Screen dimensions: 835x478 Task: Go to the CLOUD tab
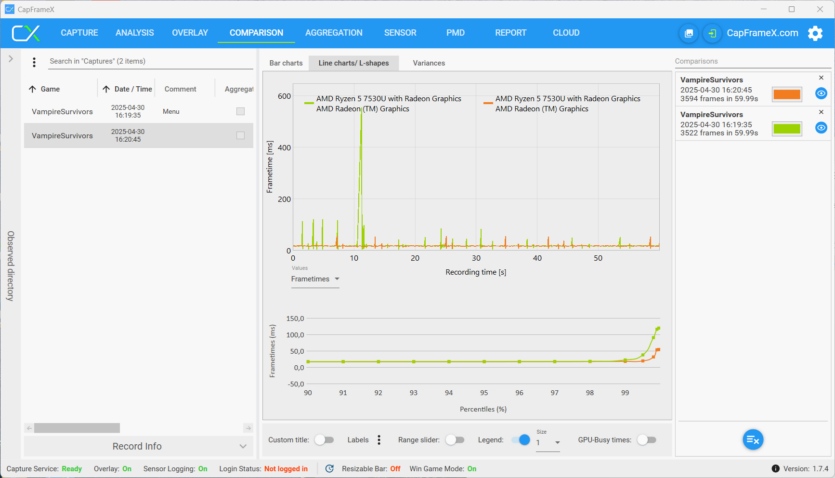click(x=566, y=33)
